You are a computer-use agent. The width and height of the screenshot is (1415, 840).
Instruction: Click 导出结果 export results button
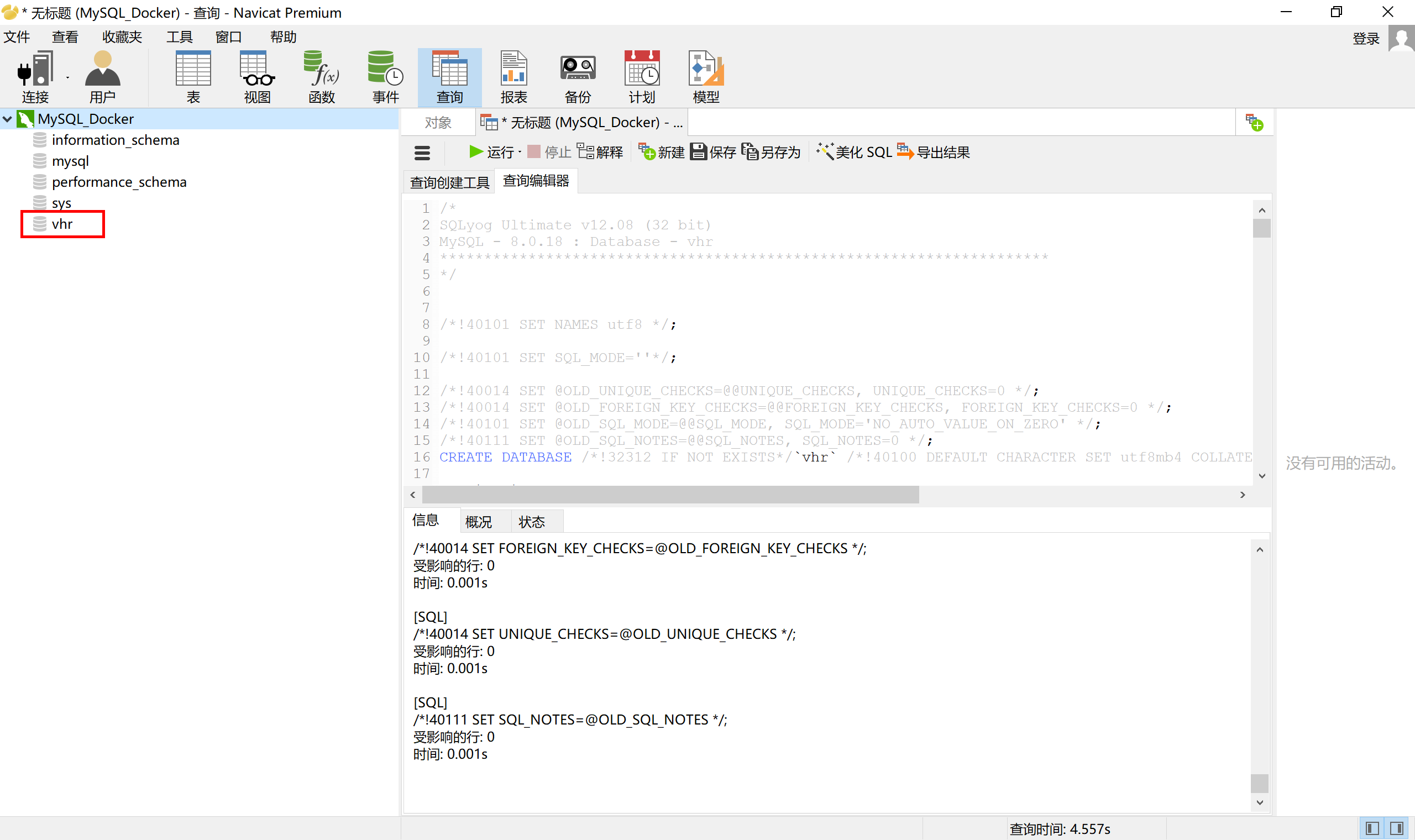tap(934, 153)
